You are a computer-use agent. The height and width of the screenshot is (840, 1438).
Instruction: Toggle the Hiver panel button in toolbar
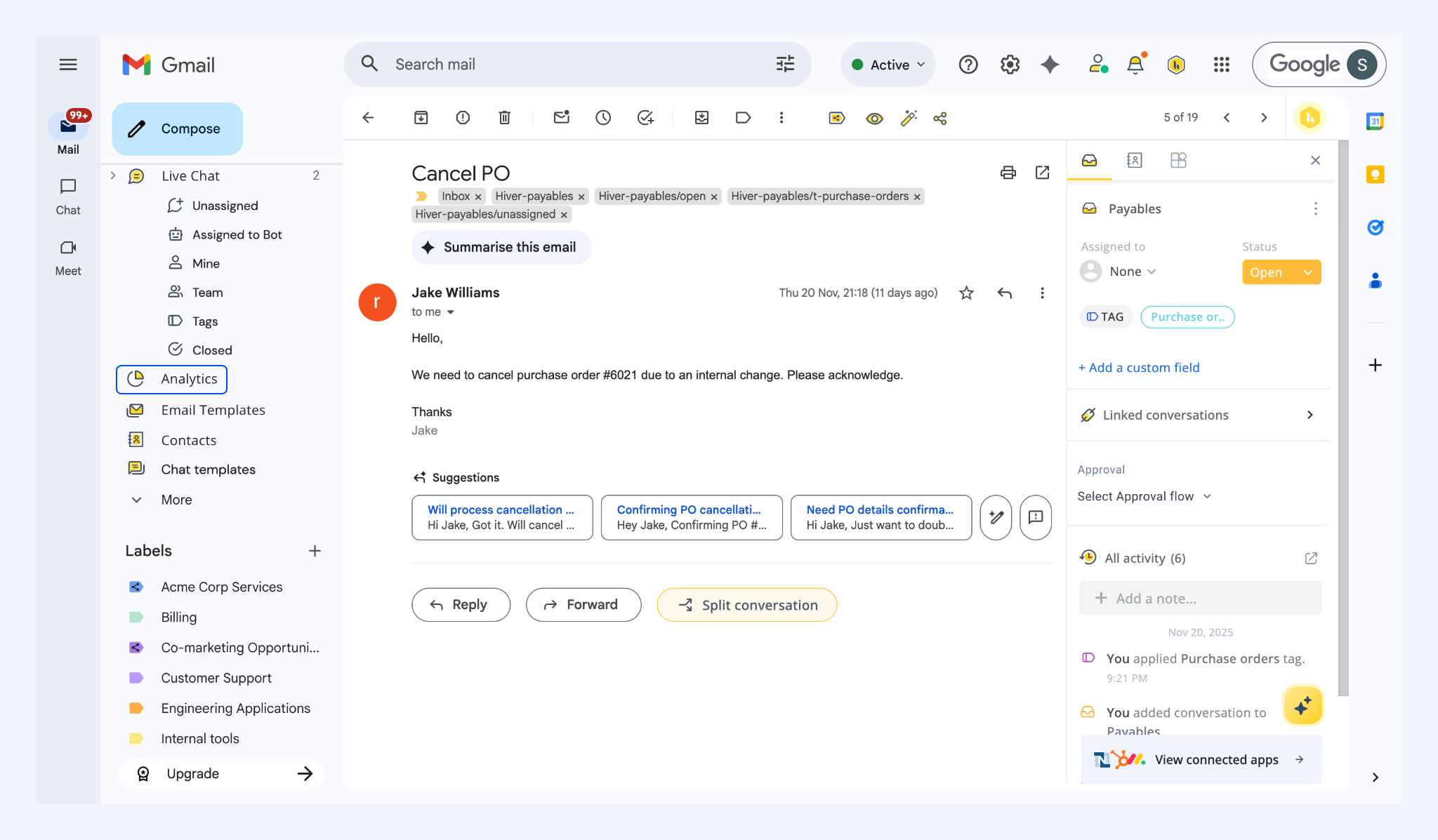pyautogui.click(x=1310, y=118)
